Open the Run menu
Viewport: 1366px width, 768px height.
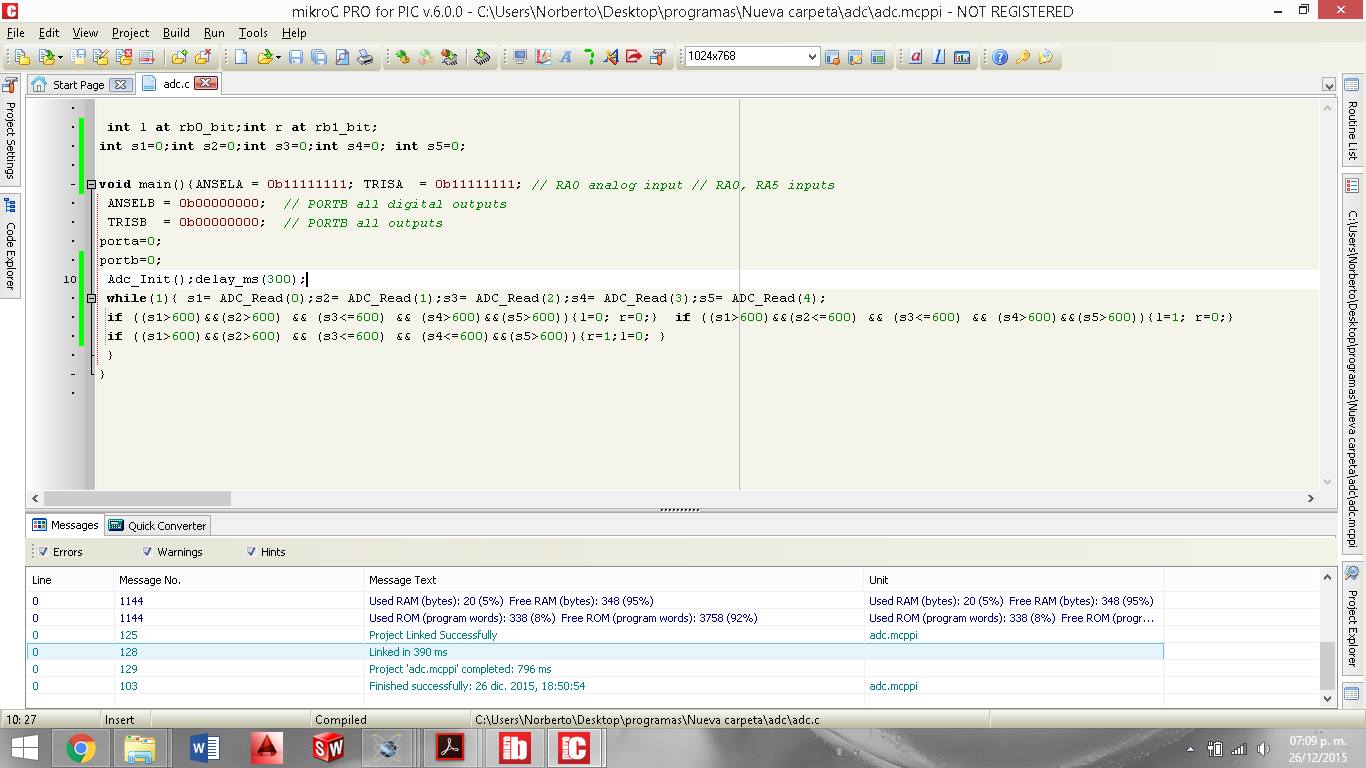214,33
